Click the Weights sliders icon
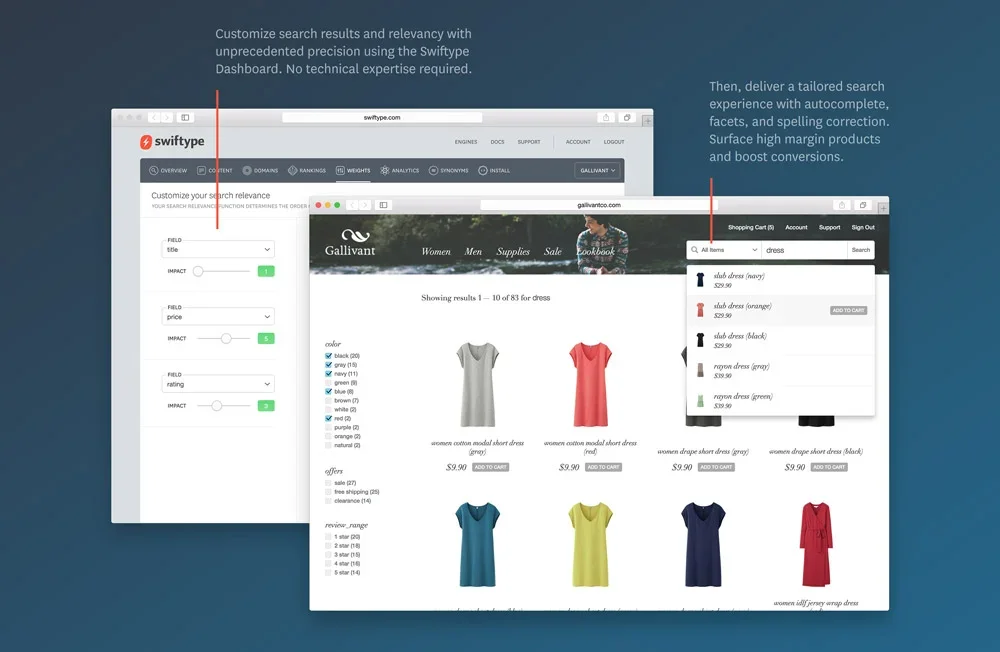 pos(340,170)
